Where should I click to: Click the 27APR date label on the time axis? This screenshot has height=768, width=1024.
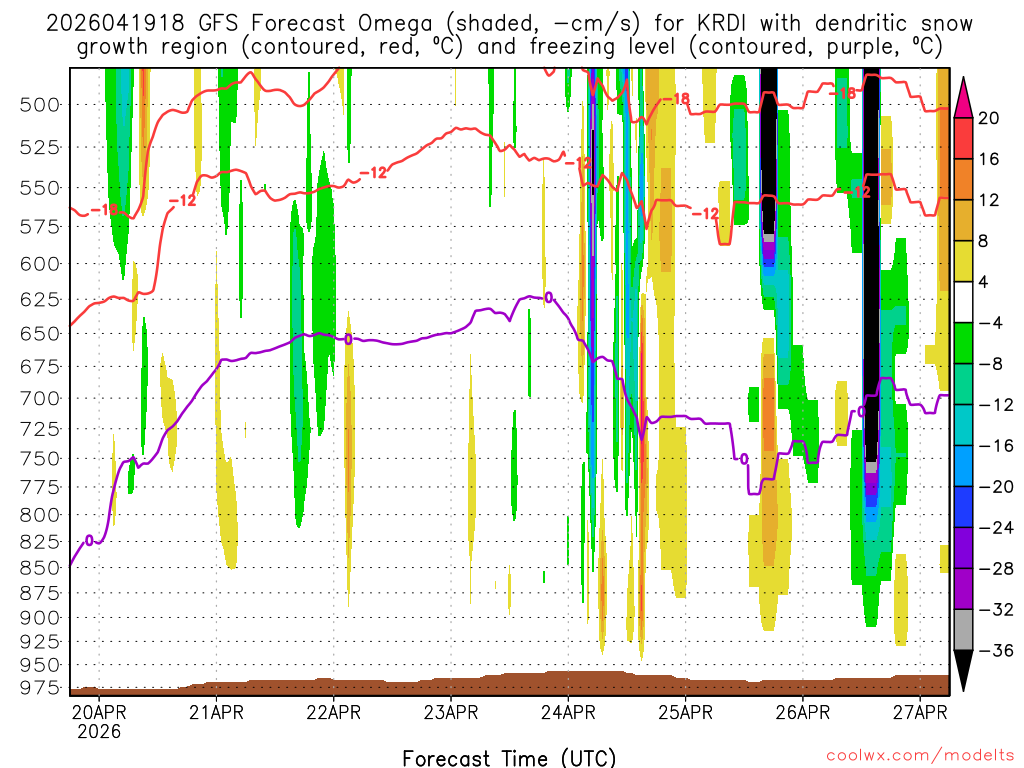pyautogui.click(x=920, y=712)
